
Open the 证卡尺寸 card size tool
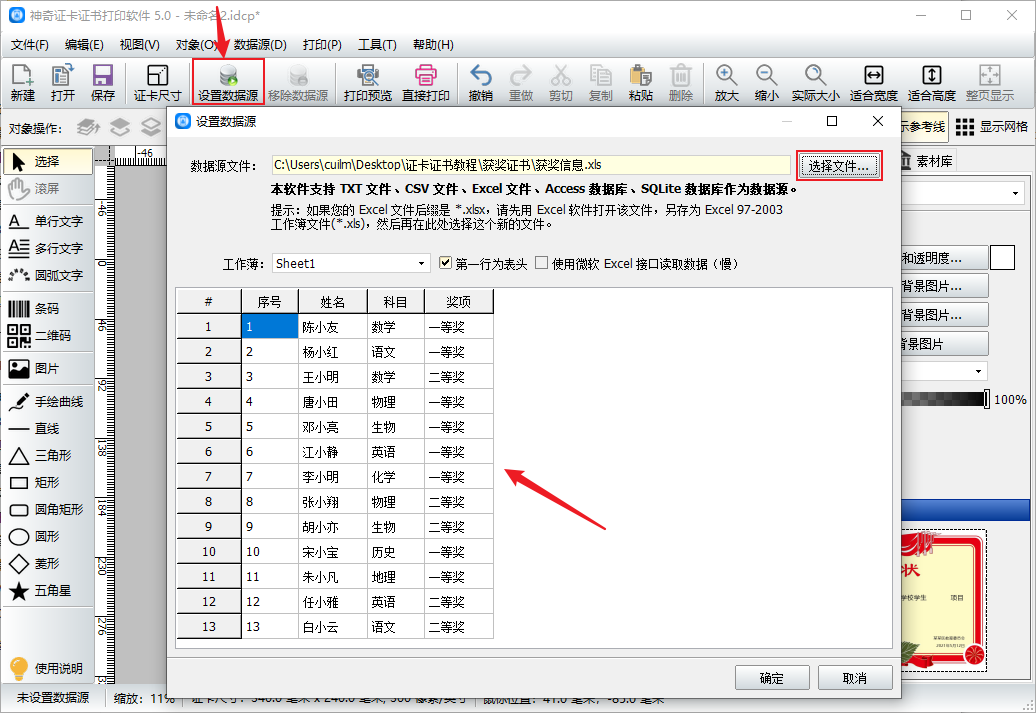[157, 83]
